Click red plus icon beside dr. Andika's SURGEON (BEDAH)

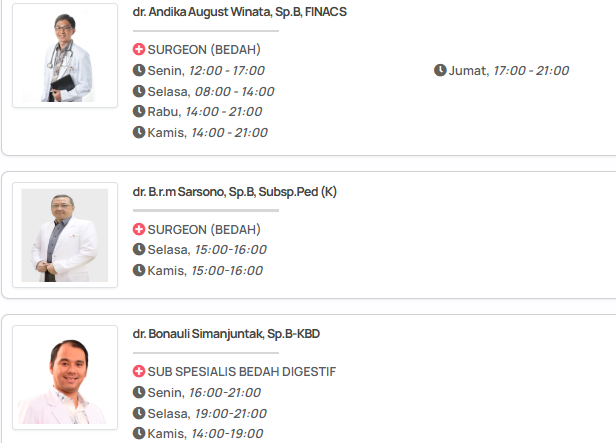(x=139, y=50)
